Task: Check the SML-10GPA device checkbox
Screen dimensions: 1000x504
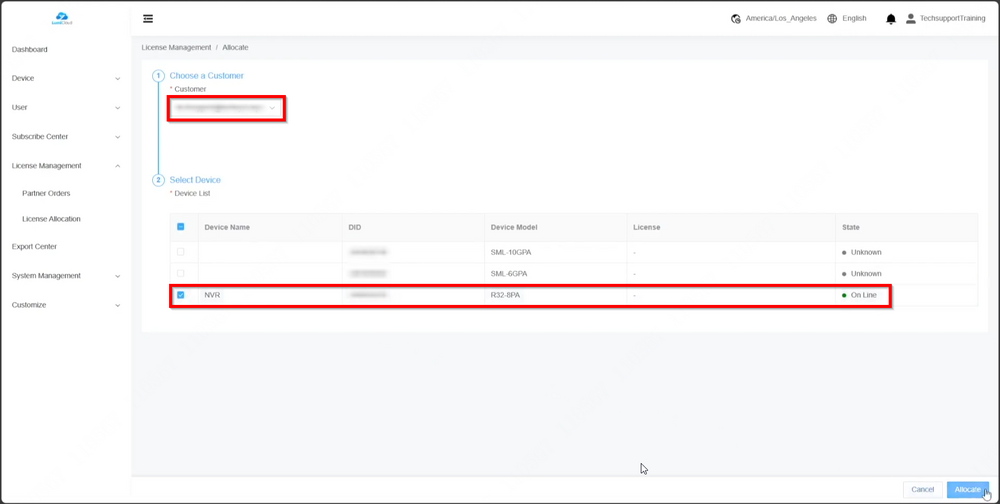Action: (181, 252)
